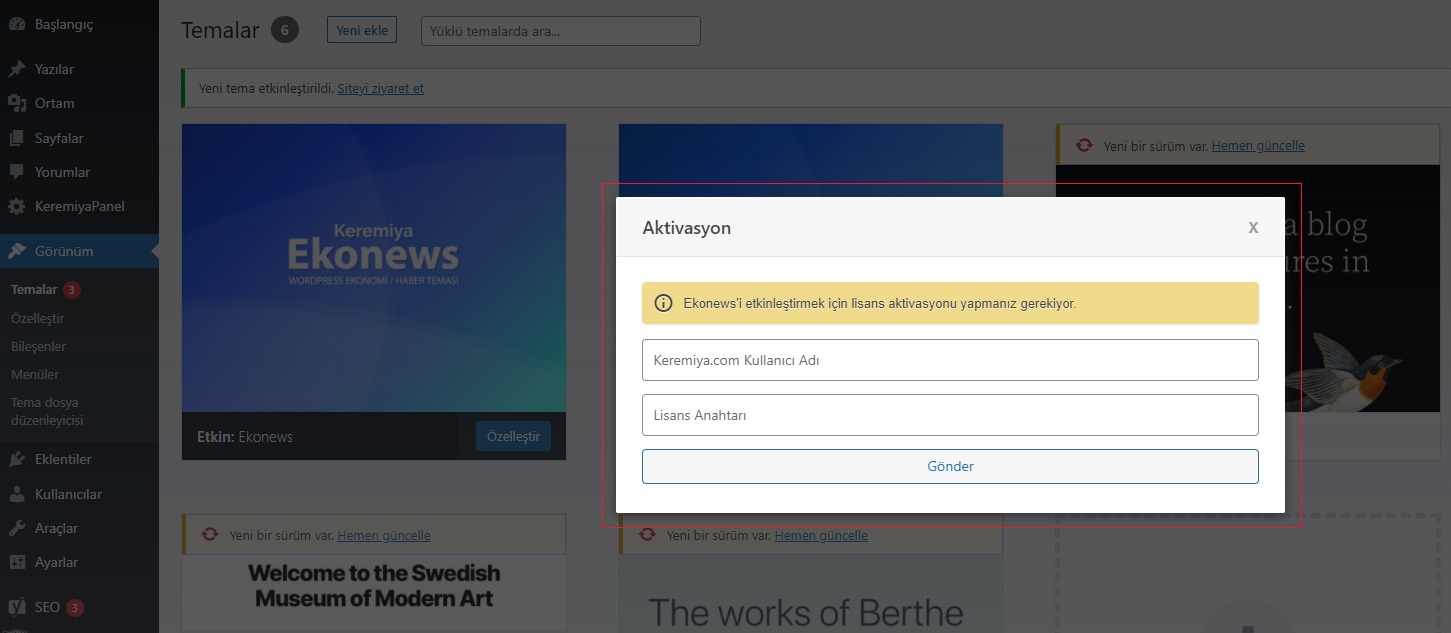Focus the Yüklü temalarda ara search field
Screen dimensions: 1451x633
(x=561, y=31)
